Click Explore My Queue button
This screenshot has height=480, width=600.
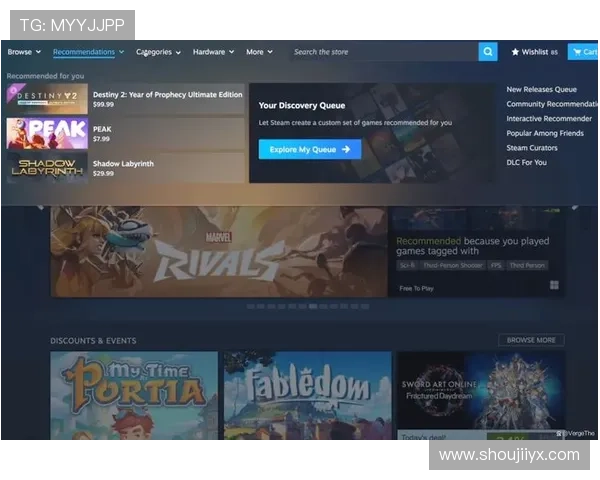[x=310, y=149]
